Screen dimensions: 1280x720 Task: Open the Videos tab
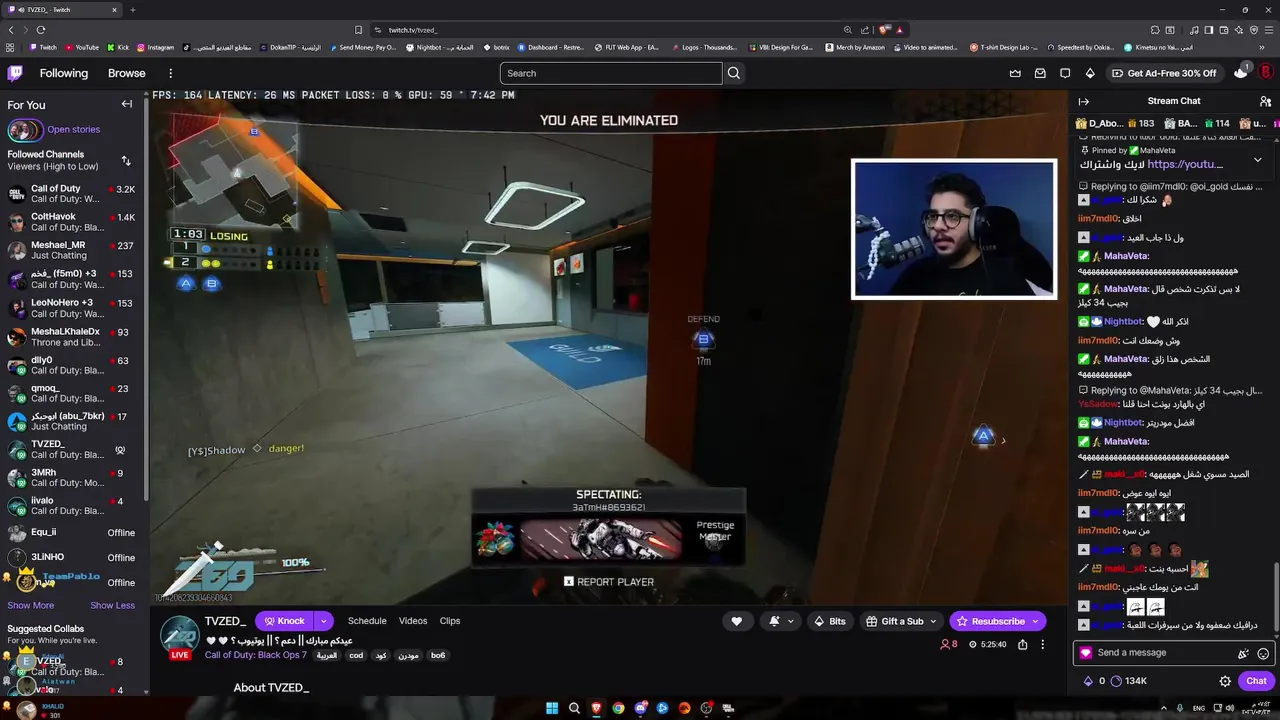(413, 621)
